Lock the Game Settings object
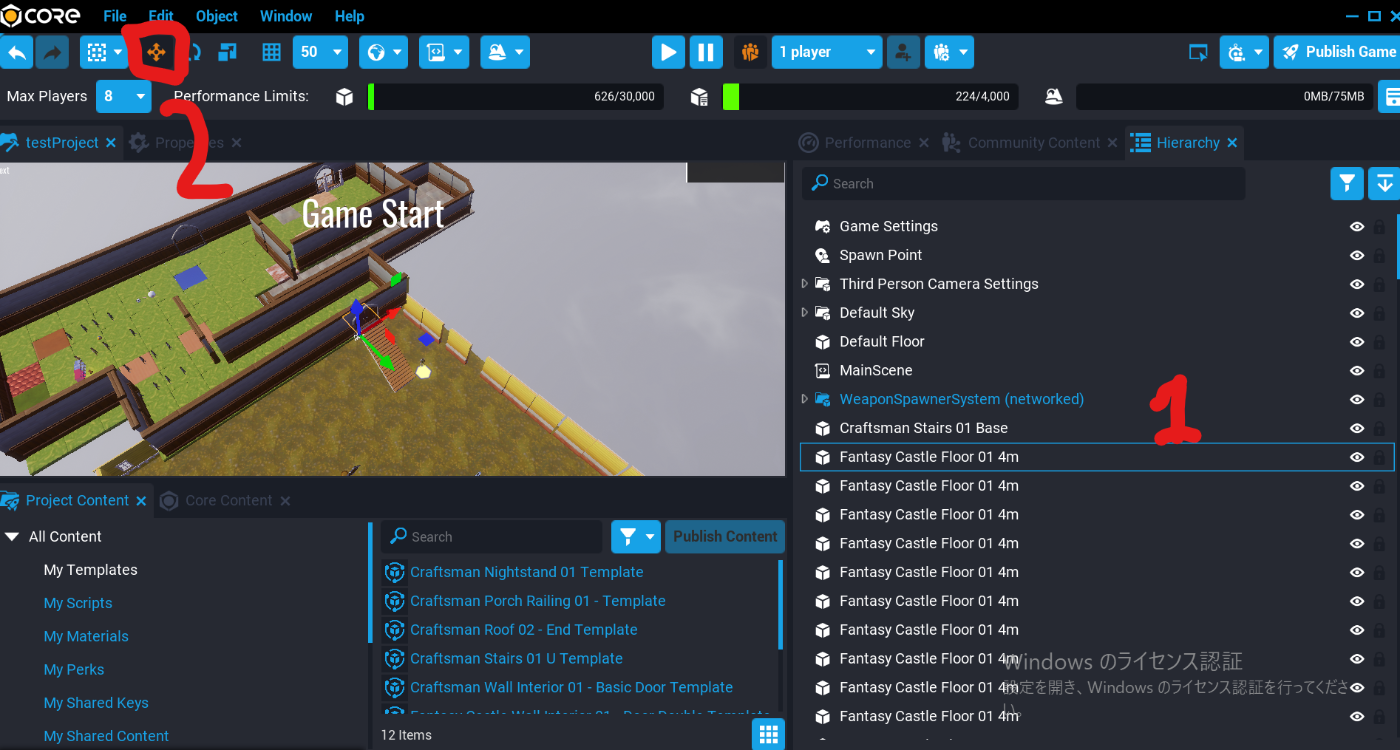This screenshot has height=750, width=1400. [1380, 227]
